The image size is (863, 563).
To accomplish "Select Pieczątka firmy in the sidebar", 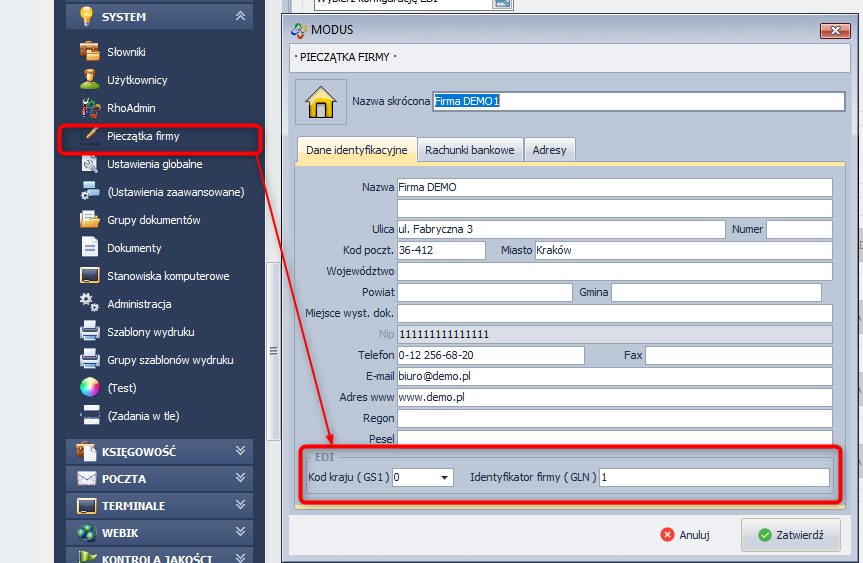I will [x=143, y=135].
